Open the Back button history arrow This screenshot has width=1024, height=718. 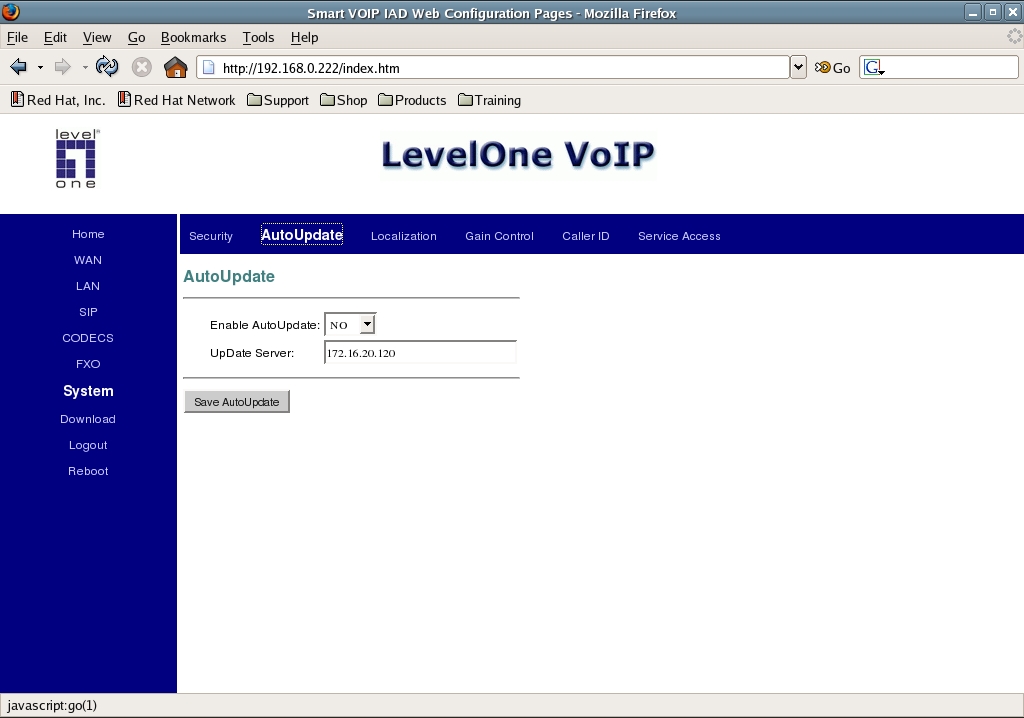click(x=41, y=67)
